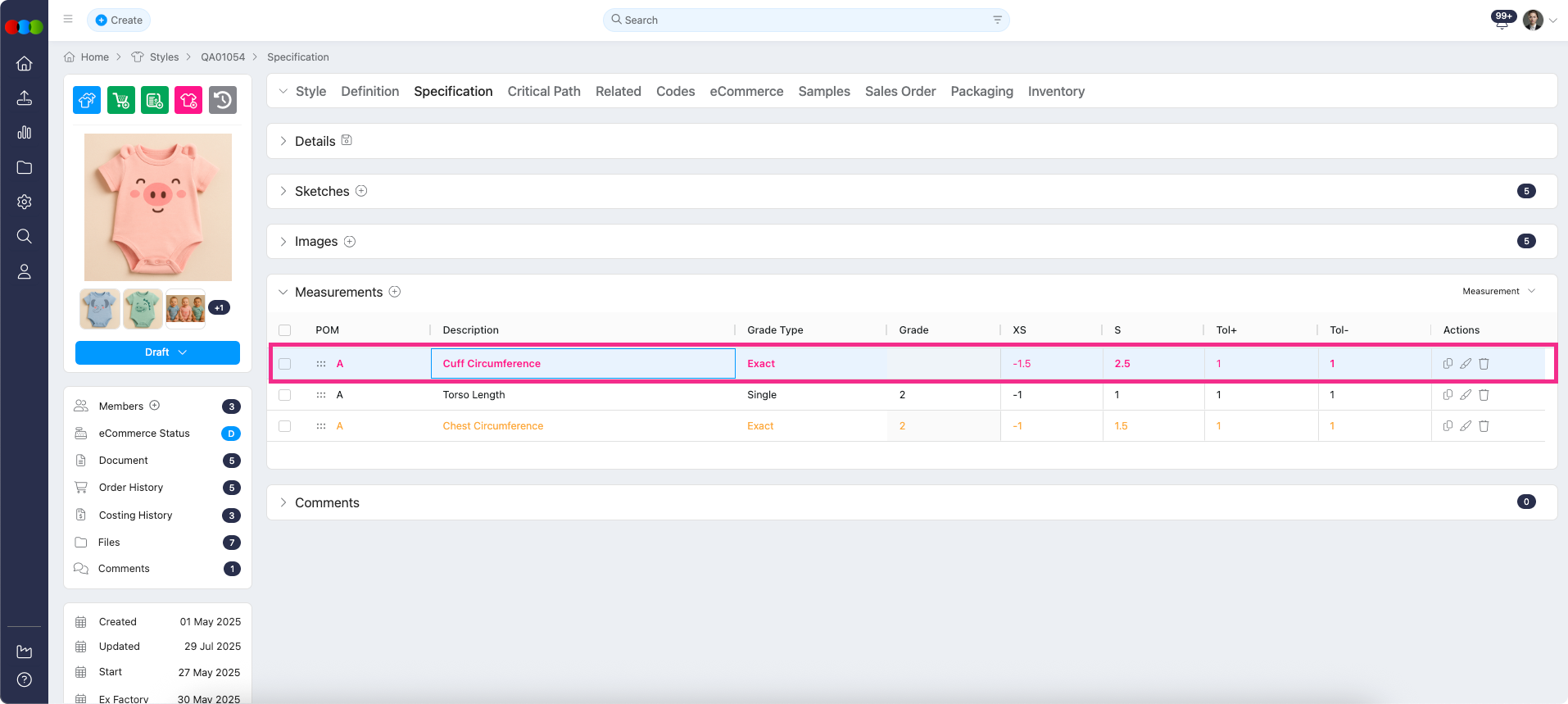This screenshot has height=704, width=1568.
Task: Tick the Torso Length row checkbox
Action: (x=285, y=395)
